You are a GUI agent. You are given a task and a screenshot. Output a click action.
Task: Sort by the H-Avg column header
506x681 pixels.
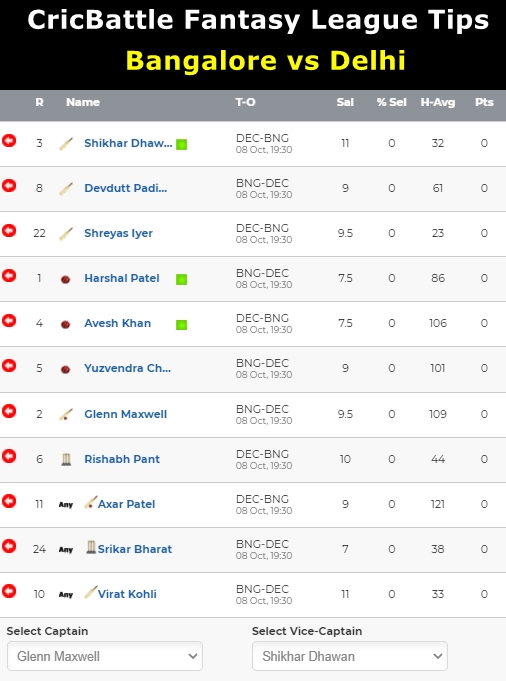pos(438,102)
